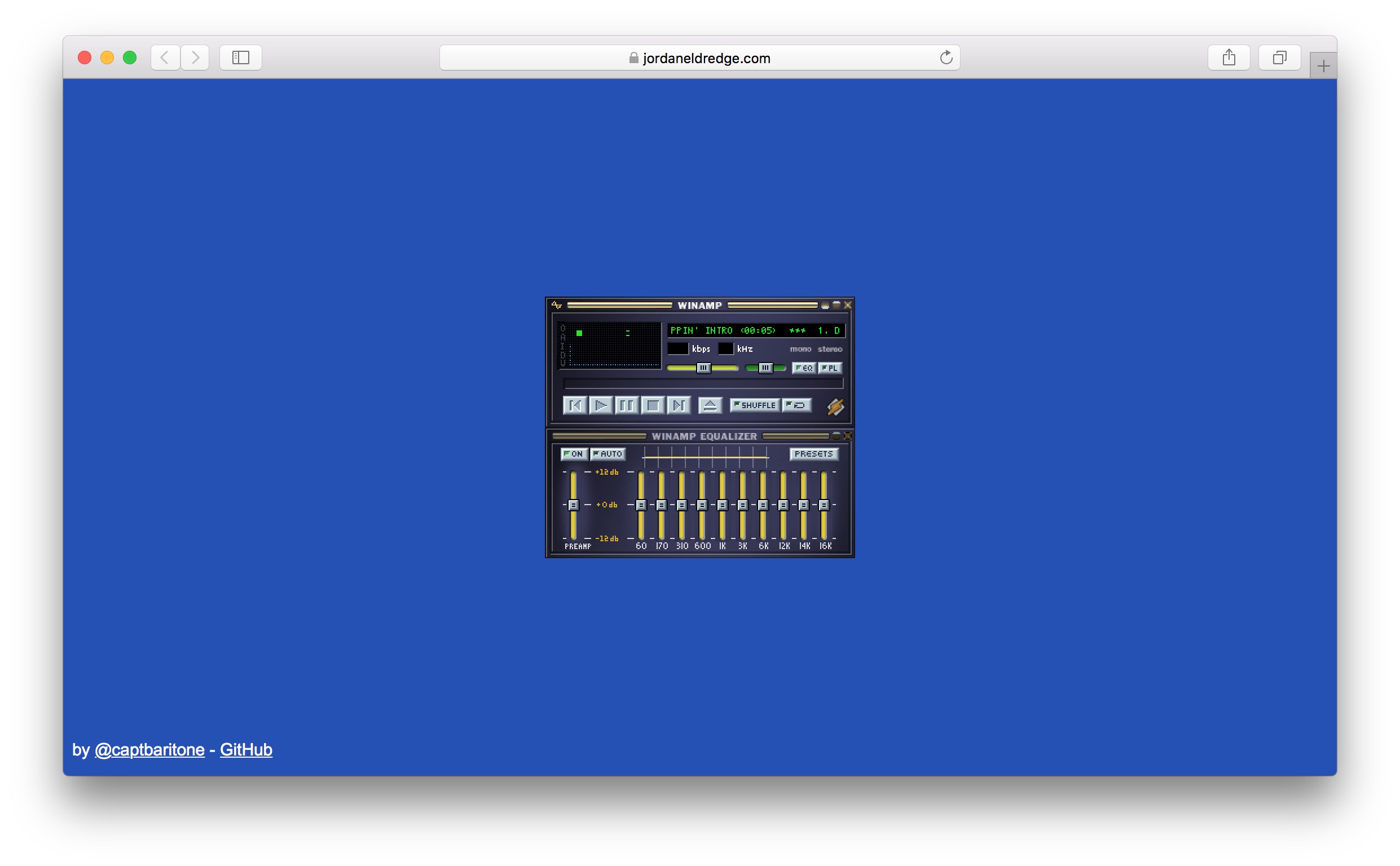Screen dimensions: 1400x866
Task: Click the jordaneldredge.com address bar
Action: 699,58
